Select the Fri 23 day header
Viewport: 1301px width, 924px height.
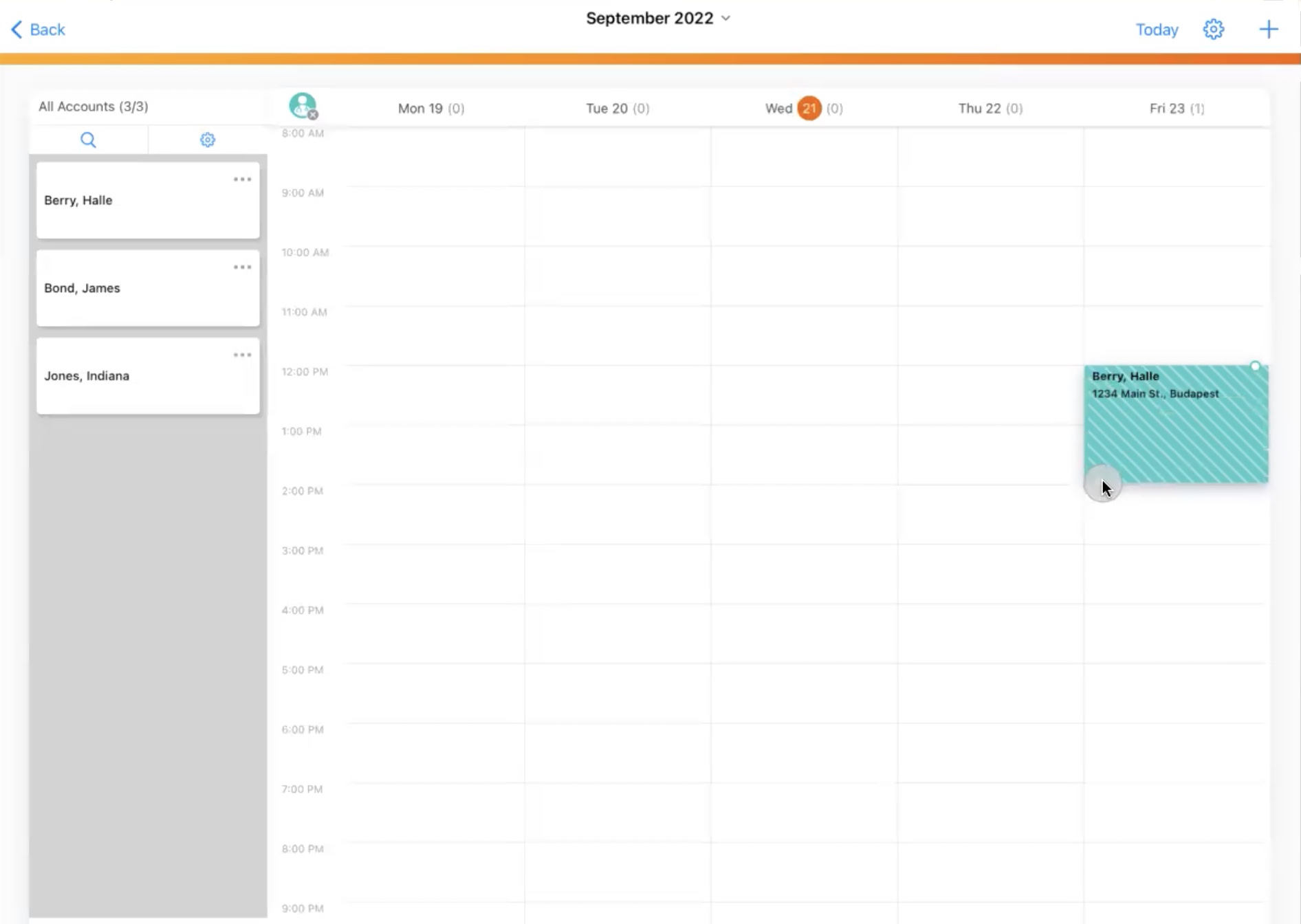click(x=1176, y=109)
